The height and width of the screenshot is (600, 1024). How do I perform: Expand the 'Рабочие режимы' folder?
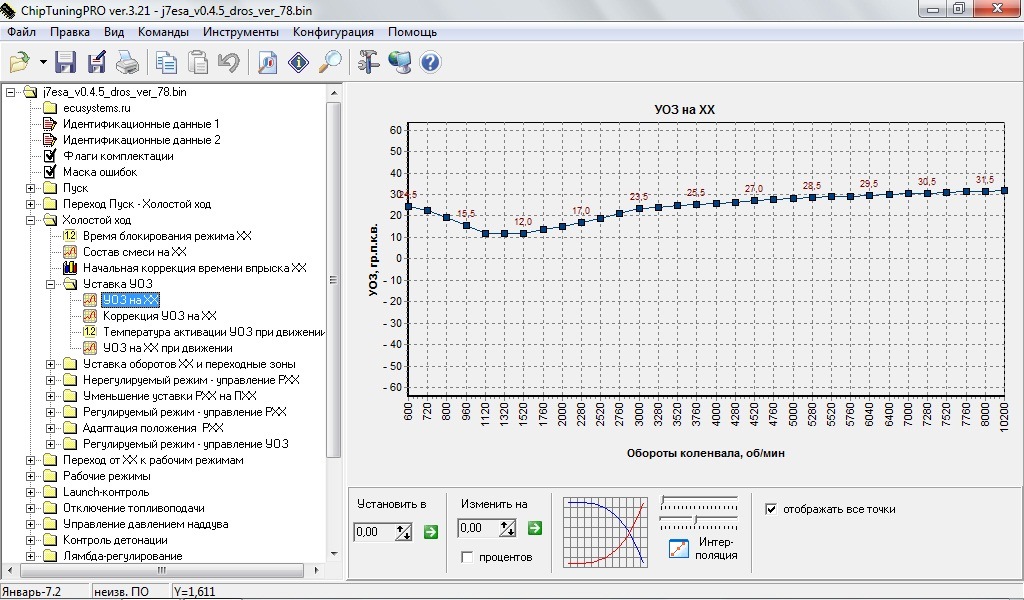point(30,476)
